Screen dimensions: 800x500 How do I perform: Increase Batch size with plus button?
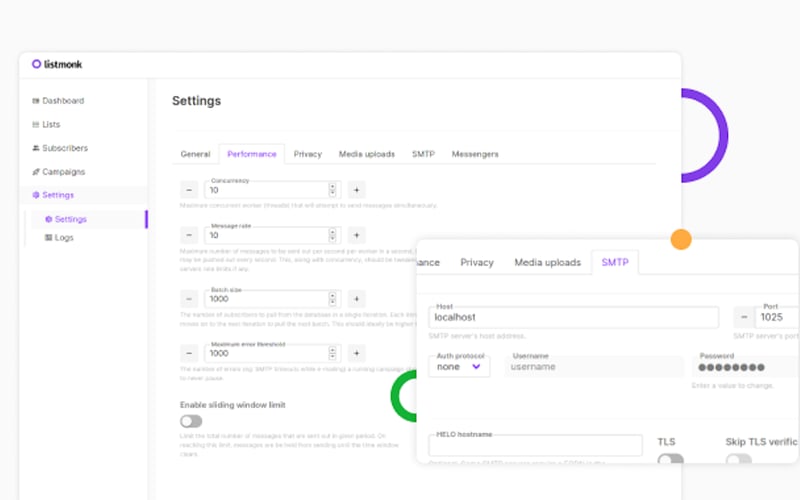click(x=357, y=299)
